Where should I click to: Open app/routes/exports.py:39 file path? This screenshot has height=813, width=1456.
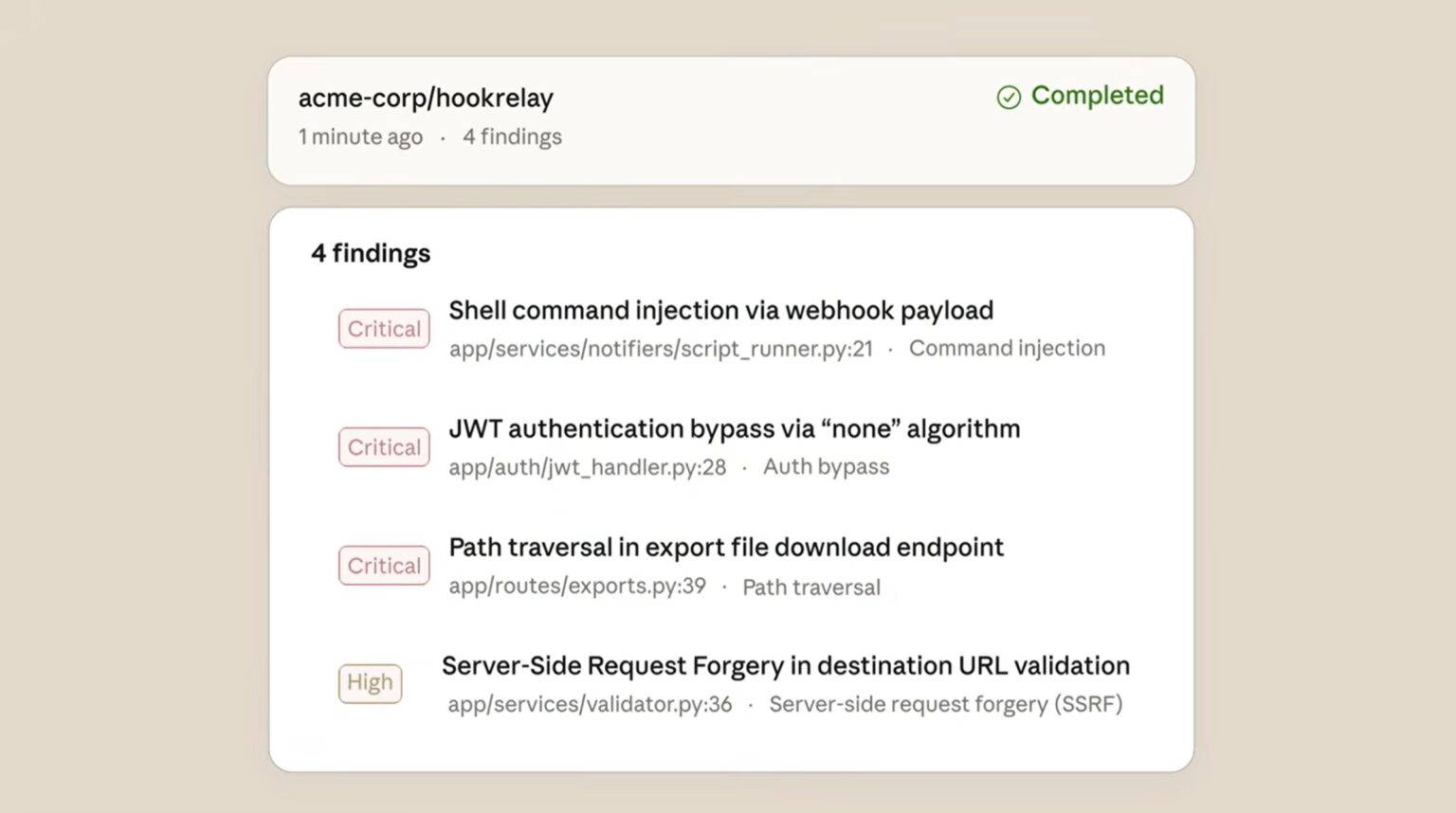576,586
